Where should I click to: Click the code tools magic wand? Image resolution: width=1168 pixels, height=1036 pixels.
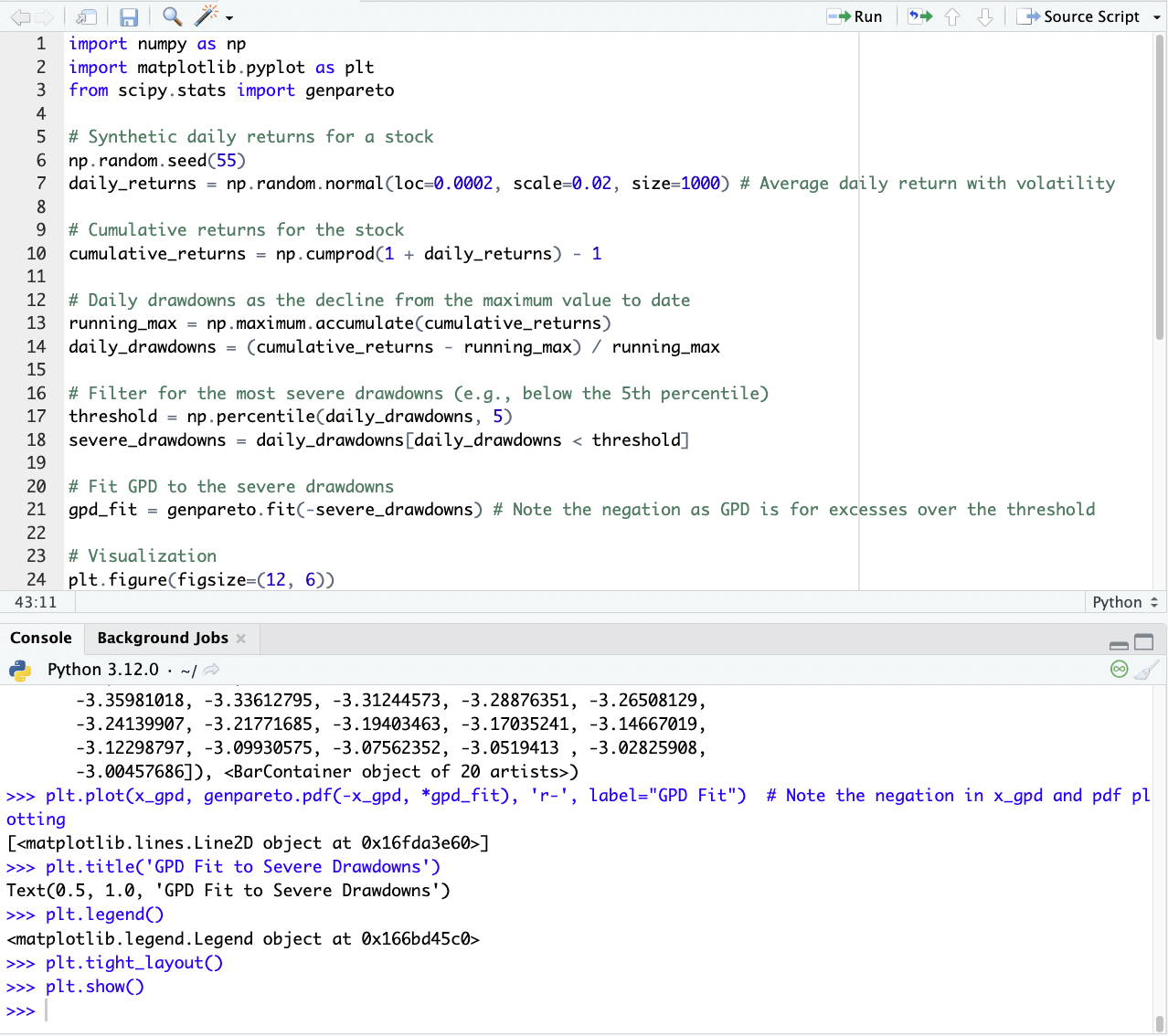coord(207,16)
